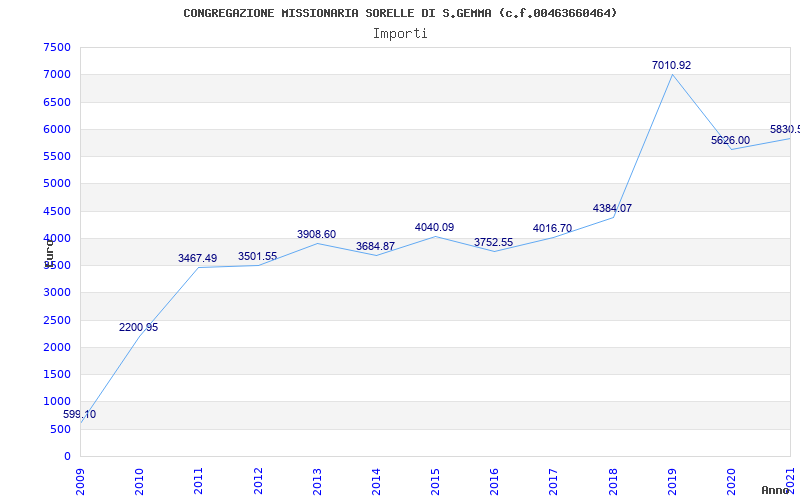Viewport: 800px width, 500px height.
Task: Click the 2010 x-axis year label
Action: click(139, 481)
